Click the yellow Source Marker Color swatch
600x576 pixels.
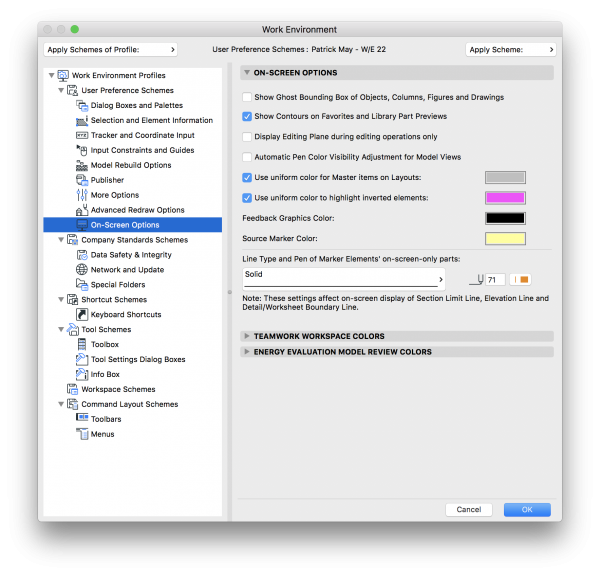pyautogui.click(x=504, y=238)
